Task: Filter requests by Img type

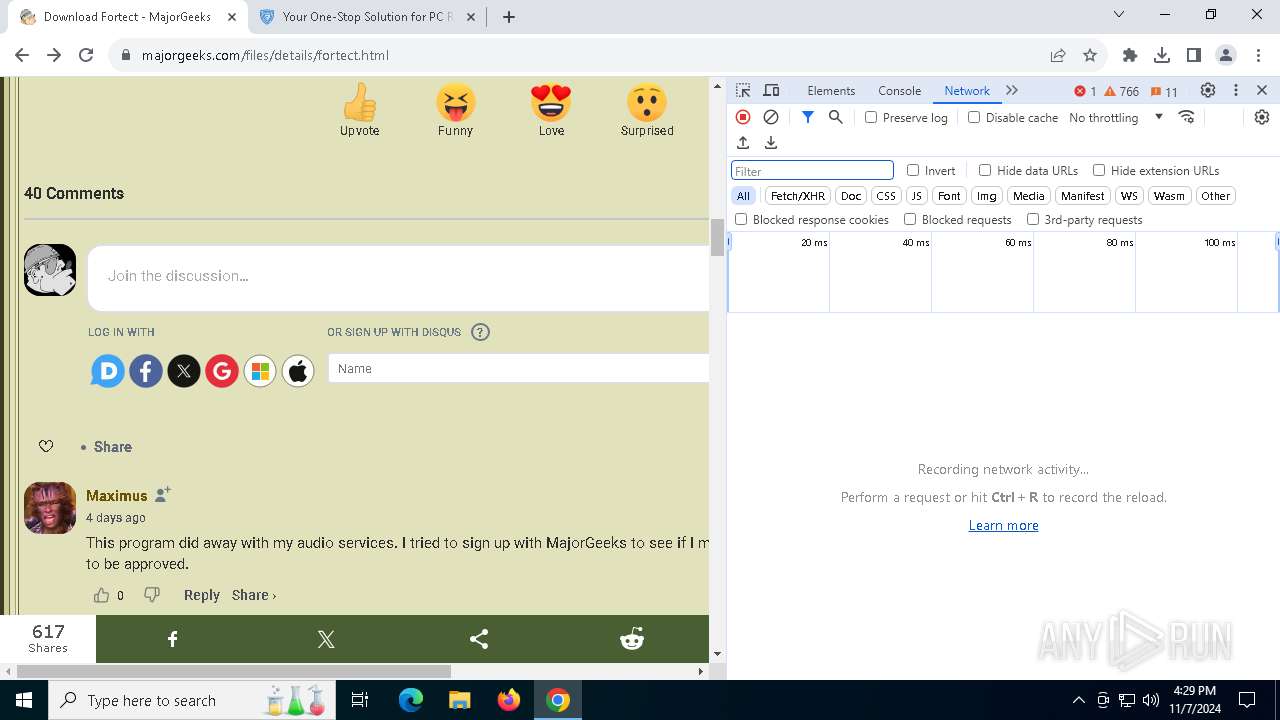Action: pyautogui.click(x=987, y=196)
